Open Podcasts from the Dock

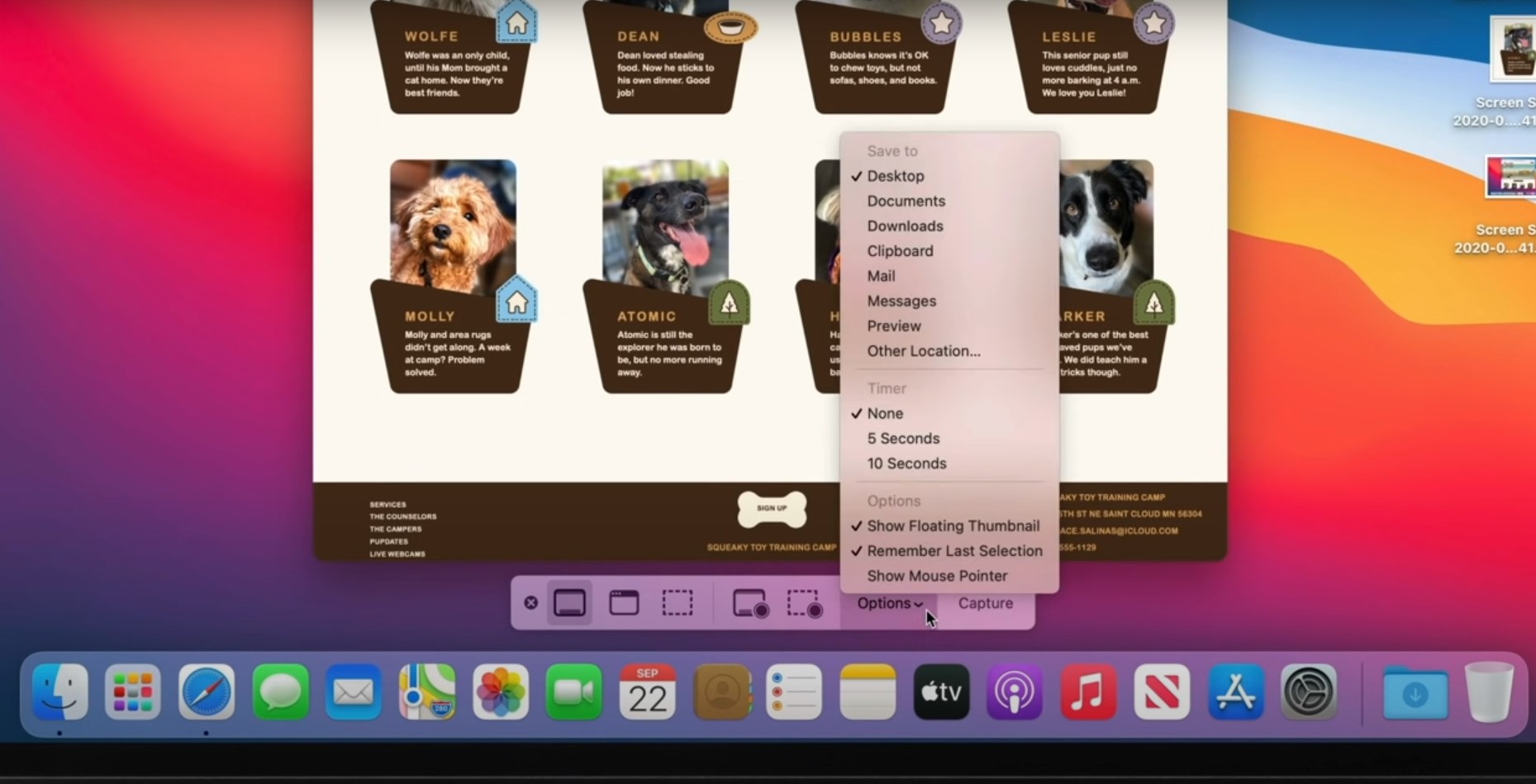click(1015, 691)
